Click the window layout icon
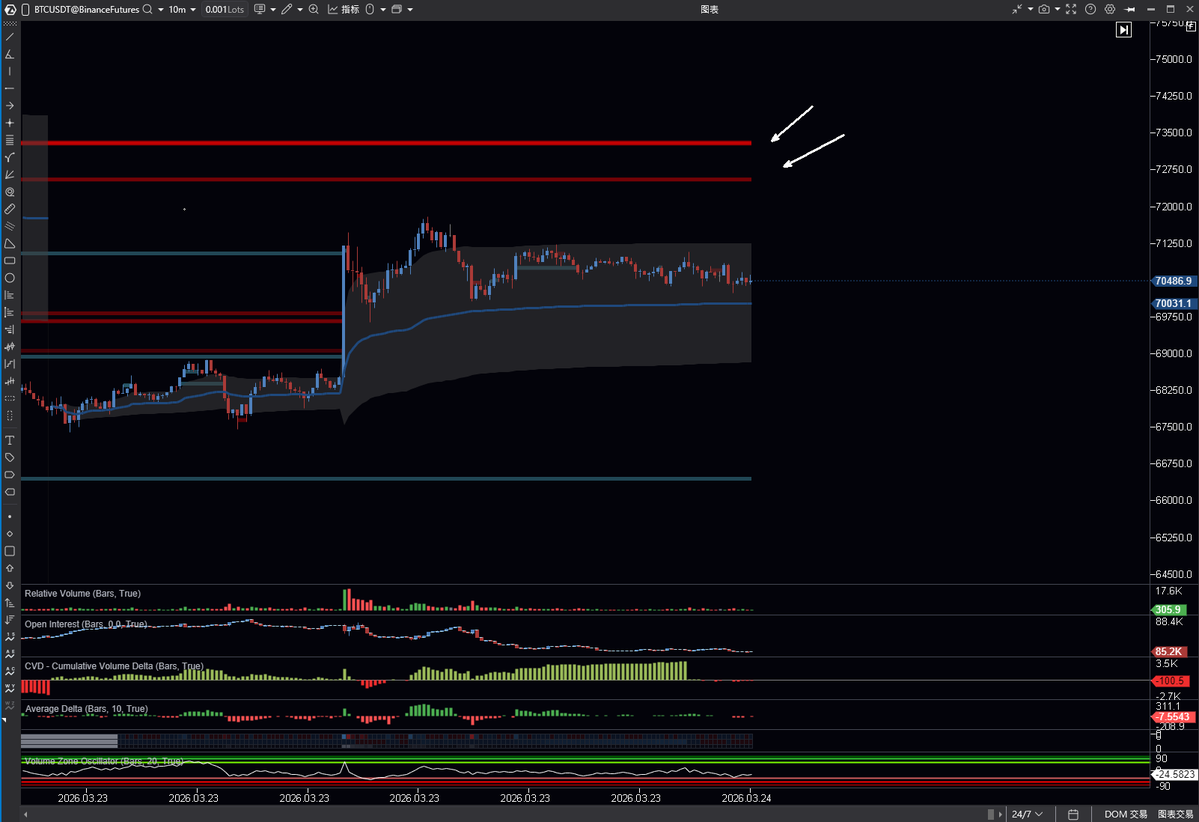Image resolution: width=1199 pixels, height=822 pixels. 396,9
